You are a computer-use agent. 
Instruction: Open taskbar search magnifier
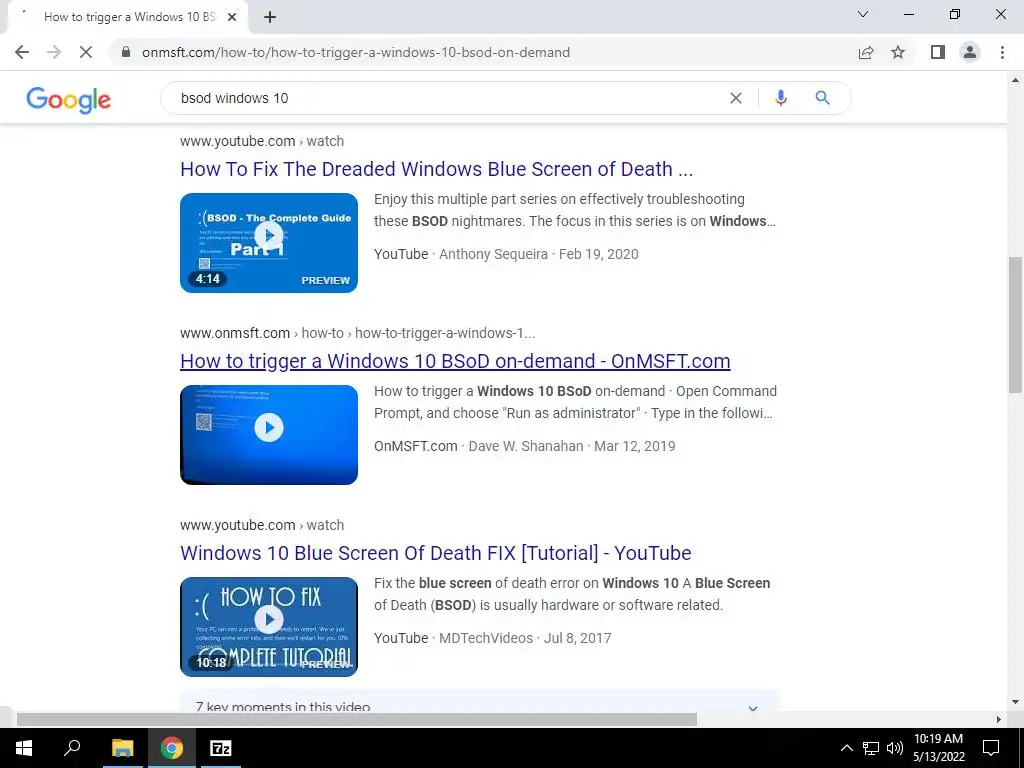tap(72, 748)
